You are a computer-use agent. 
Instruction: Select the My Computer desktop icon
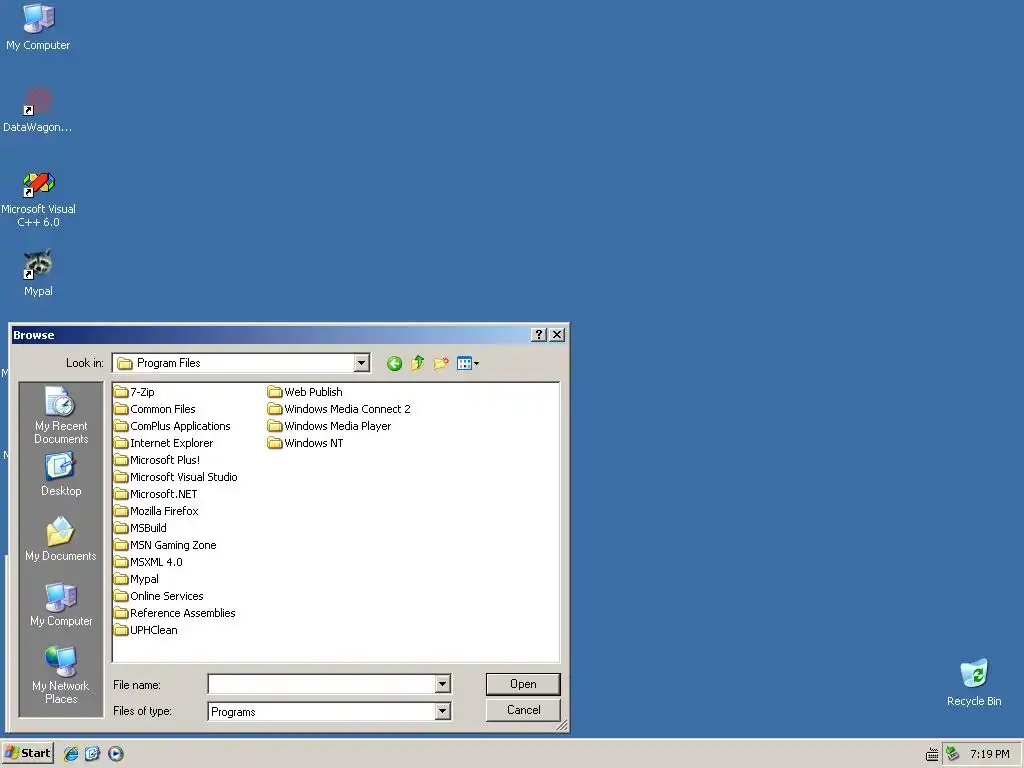click(38, 27)
